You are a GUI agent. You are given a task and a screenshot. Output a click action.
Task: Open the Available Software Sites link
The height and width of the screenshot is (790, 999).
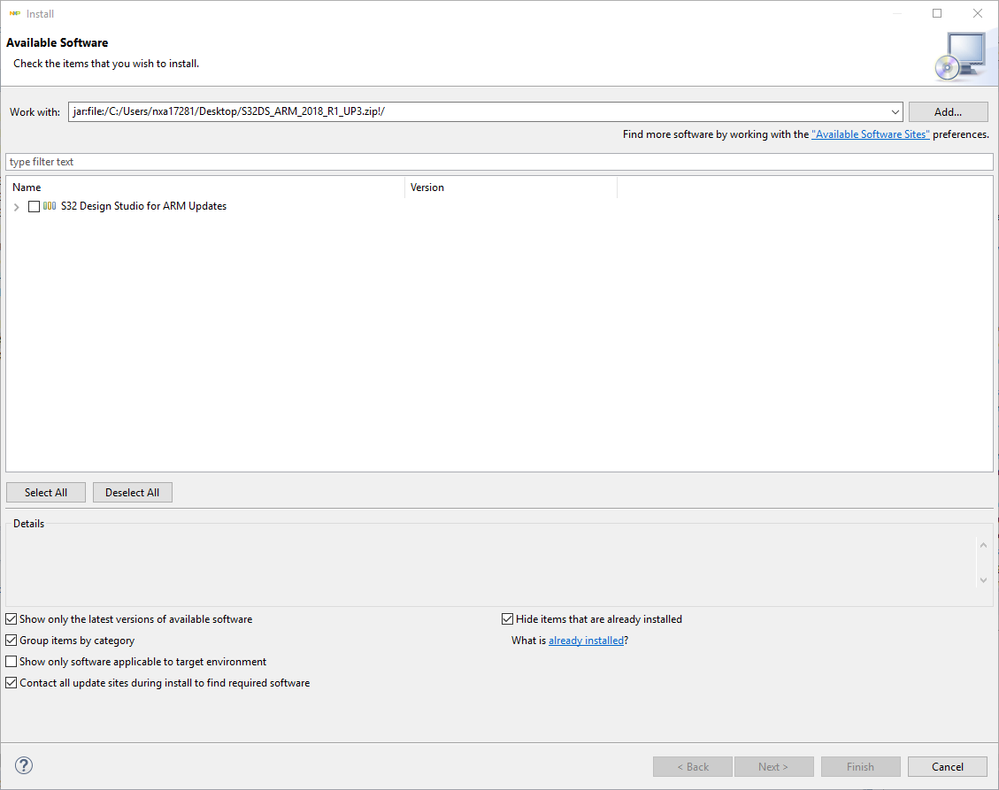[870, 134]
